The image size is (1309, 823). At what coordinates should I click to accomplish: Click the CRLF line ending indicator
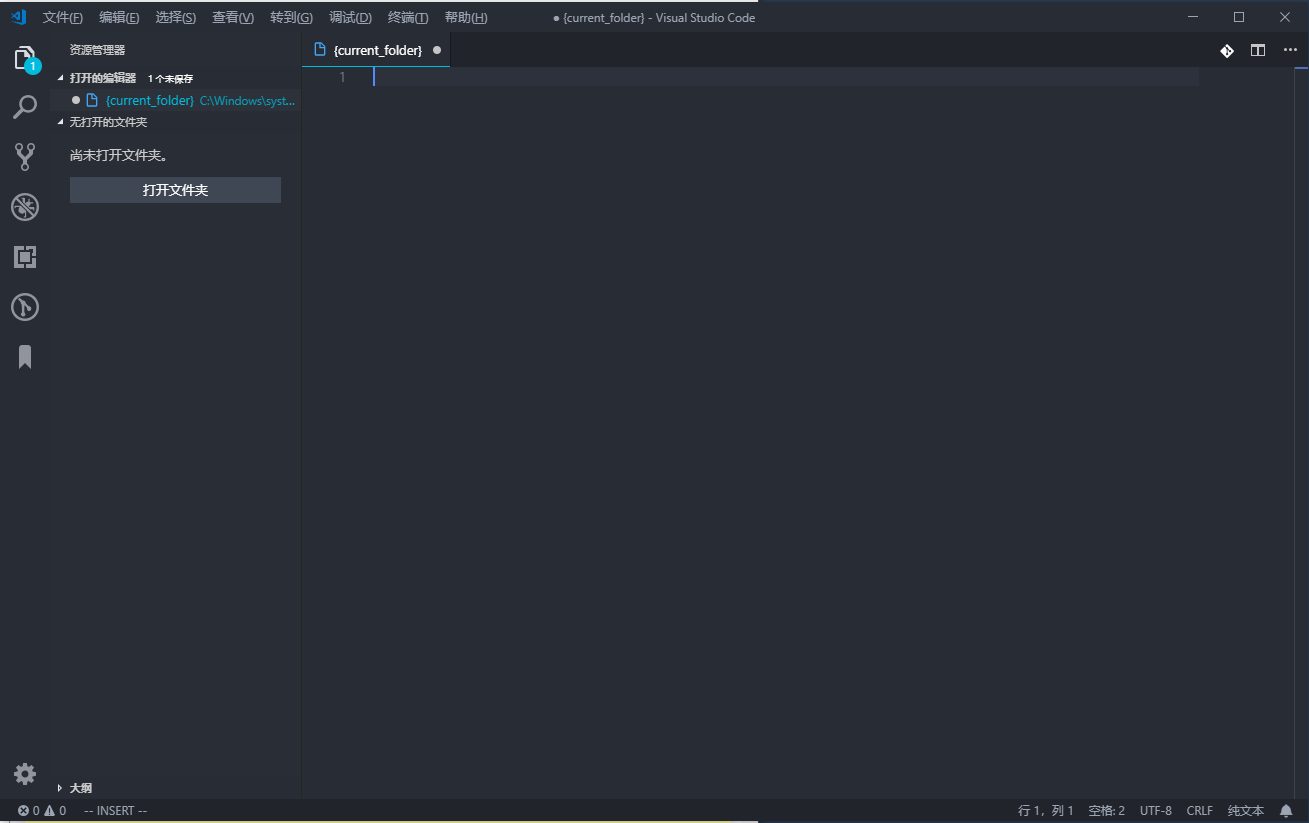pos(1199,811)
